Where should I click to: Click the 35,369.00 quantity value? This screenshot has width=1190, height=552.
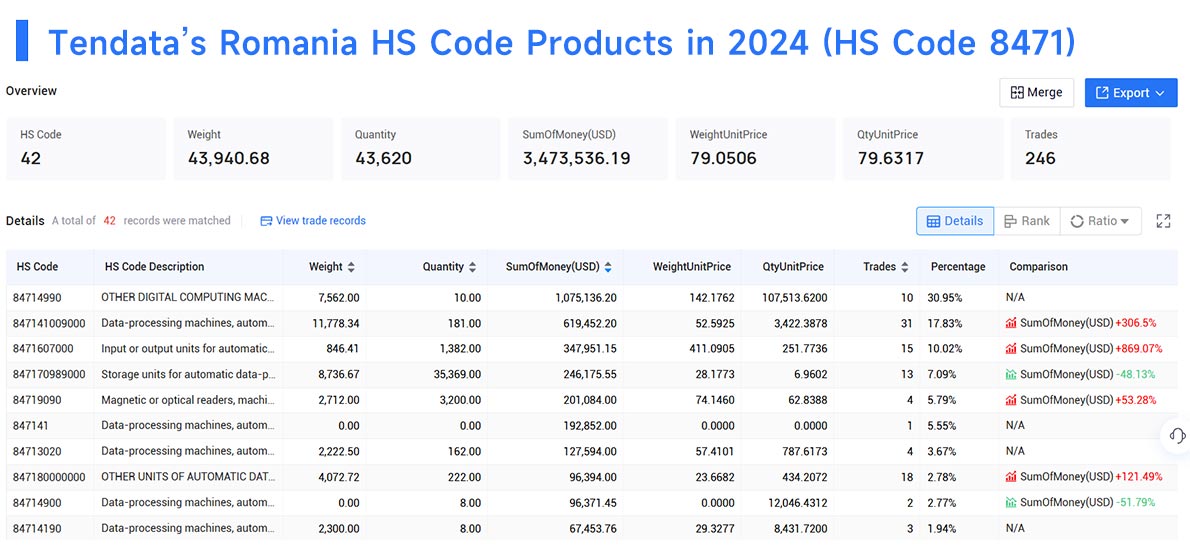457,374
